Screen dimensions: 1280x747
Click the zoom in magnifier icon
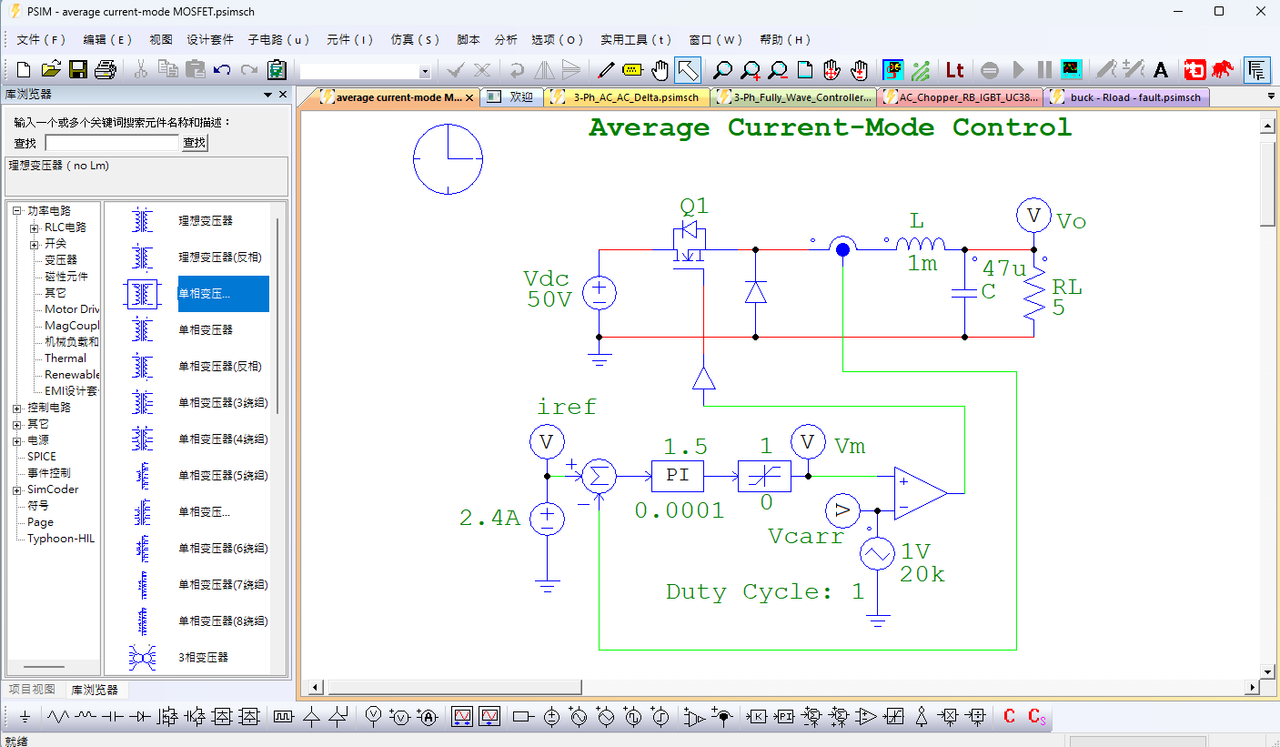point(750,69)
